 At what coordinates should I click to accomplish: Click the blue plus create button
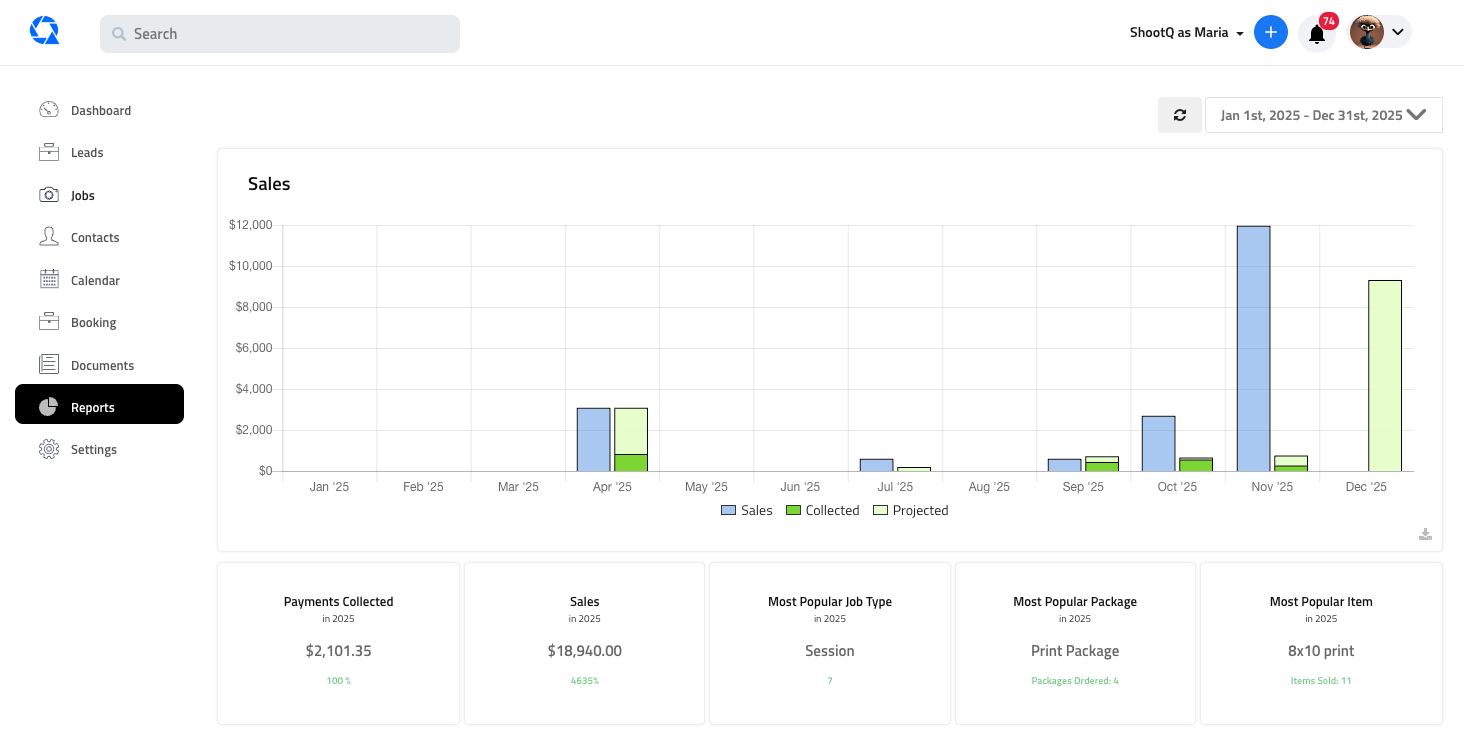pos(1271,31)
